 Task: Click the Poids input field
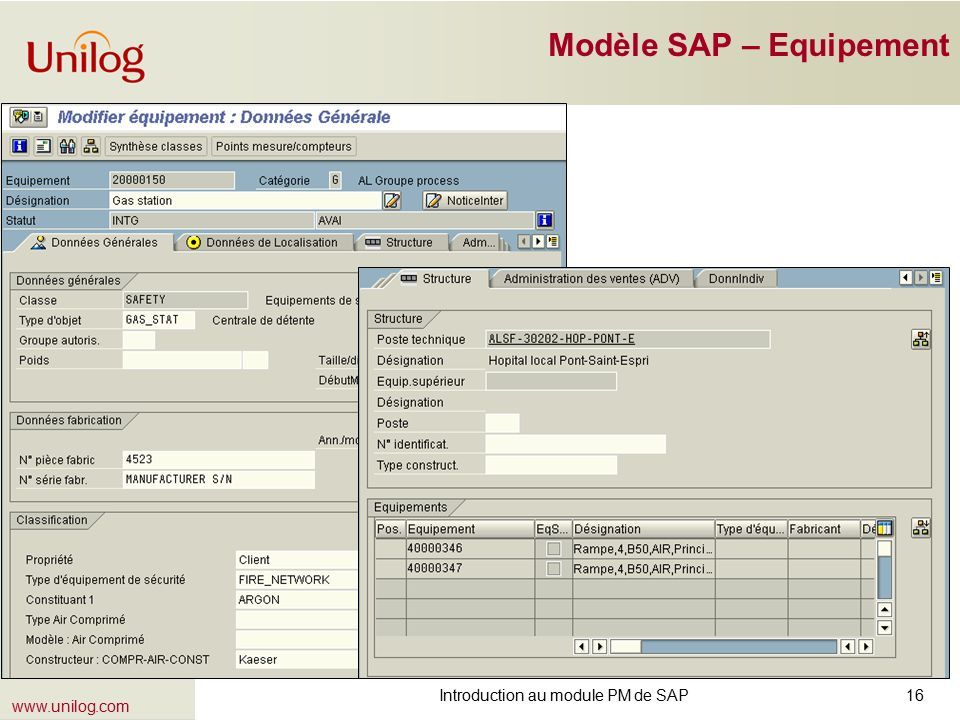[182, 360]
